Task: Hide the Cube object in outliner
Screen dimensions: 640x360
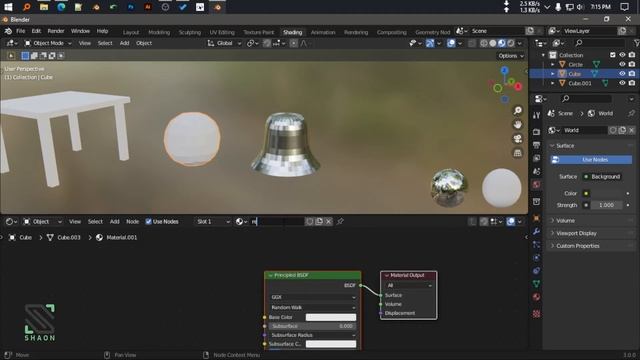Action: [x=622, y=74]
